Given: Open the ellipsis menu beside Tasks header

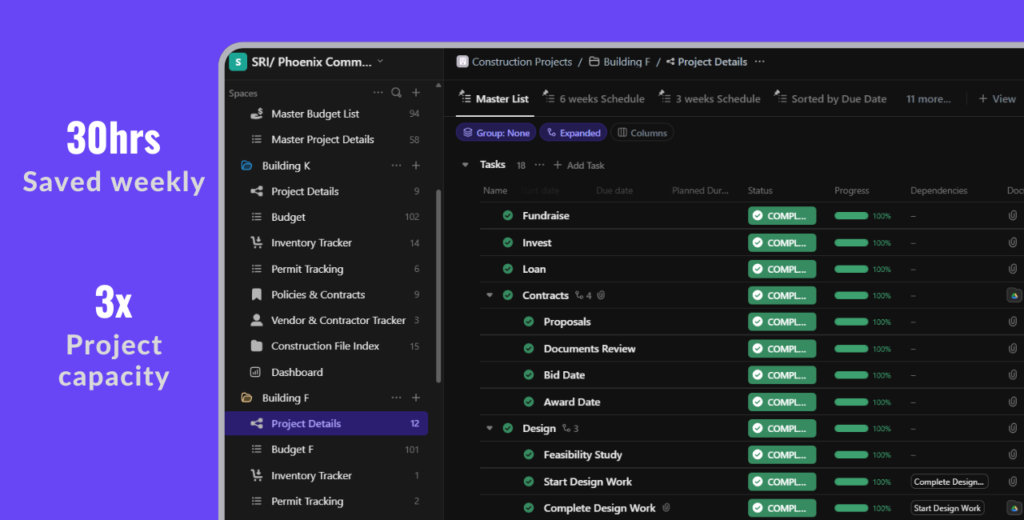Looking at the screenshot, I should [x=540, y=165].
